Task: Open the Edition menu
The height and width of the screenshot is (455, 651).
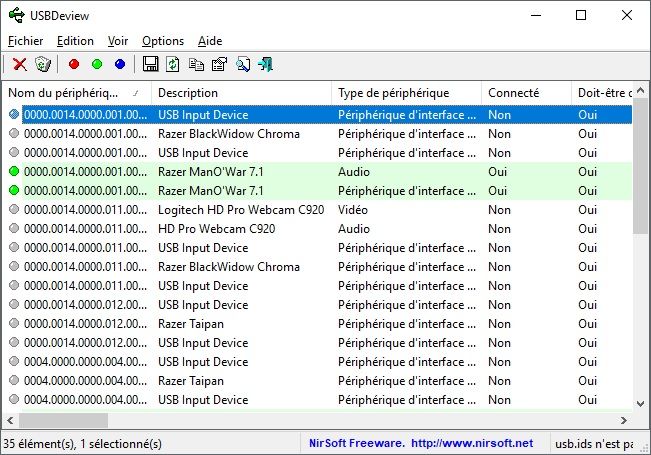Action: click(x=75, y=41)
